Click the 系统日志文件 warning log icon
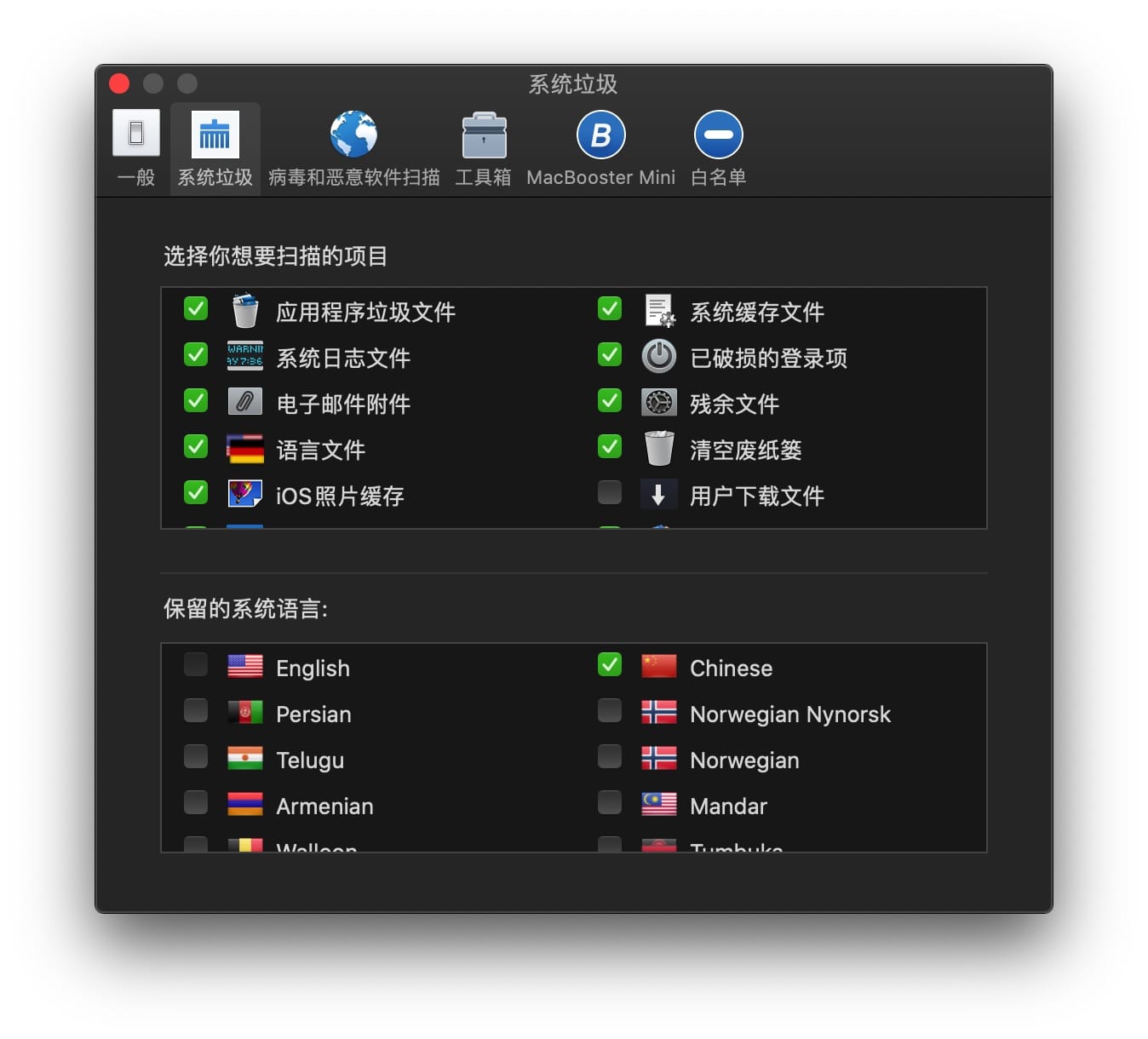The image size is (1148, 1039). pos(245,356)
